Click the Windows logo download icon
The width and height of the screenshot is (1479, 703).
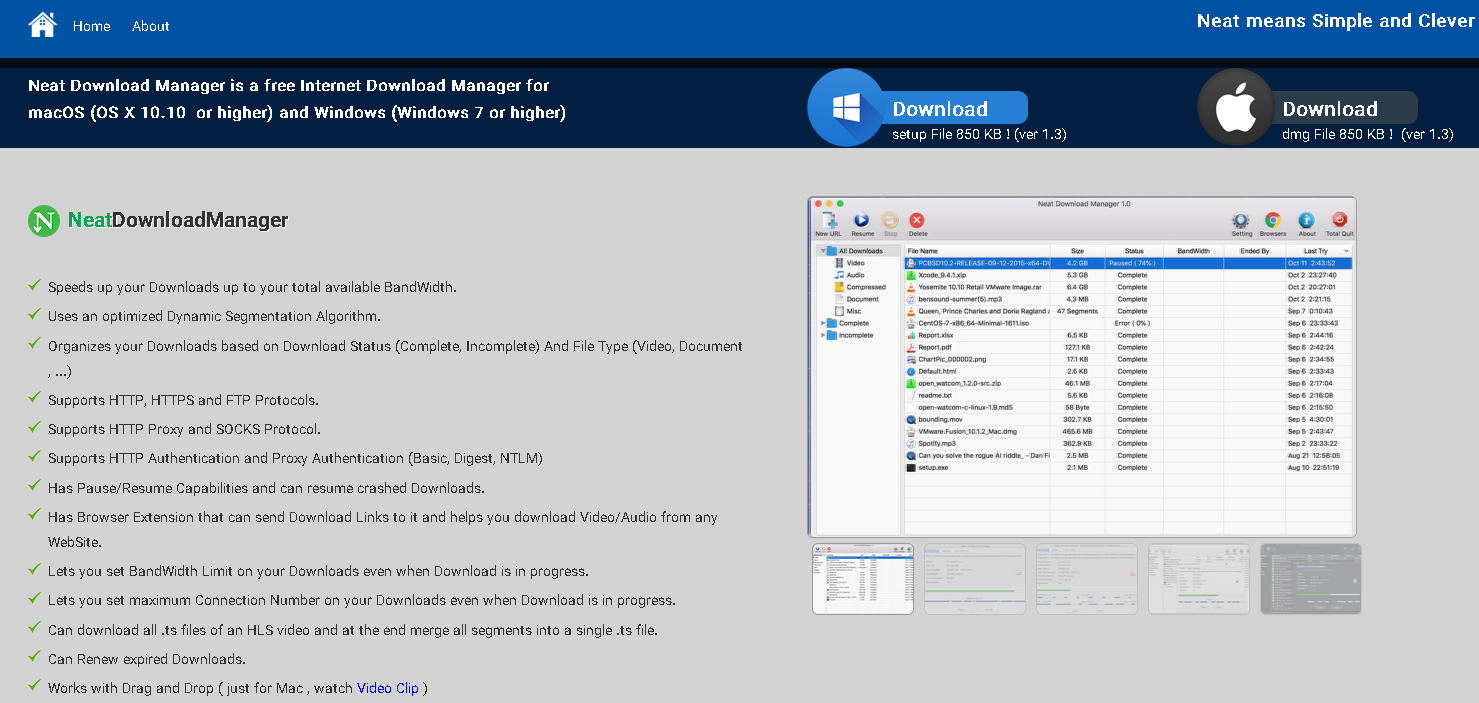(x=847, y=108)
